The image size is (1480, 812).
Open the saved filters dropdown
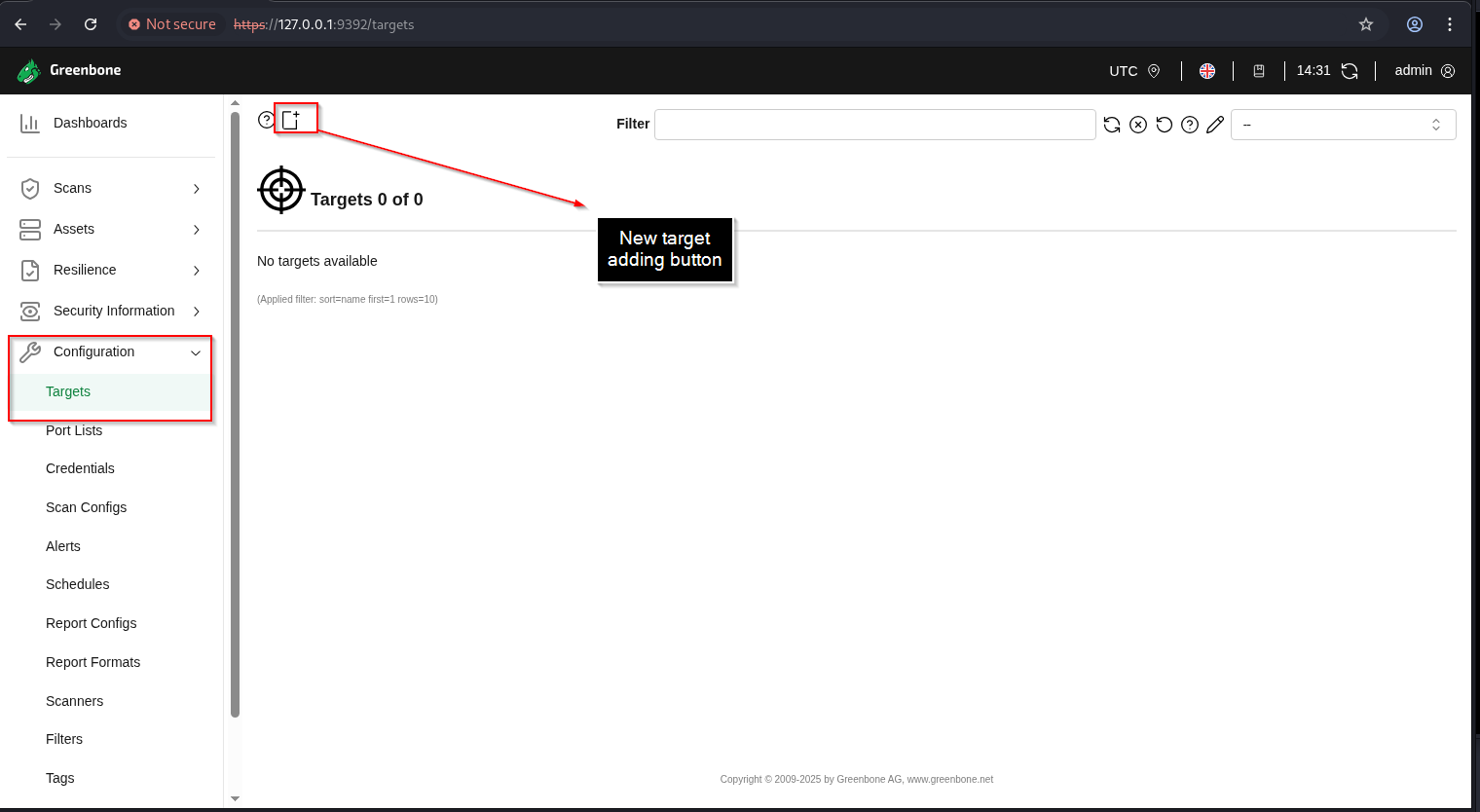click(x=1344, y=125)
